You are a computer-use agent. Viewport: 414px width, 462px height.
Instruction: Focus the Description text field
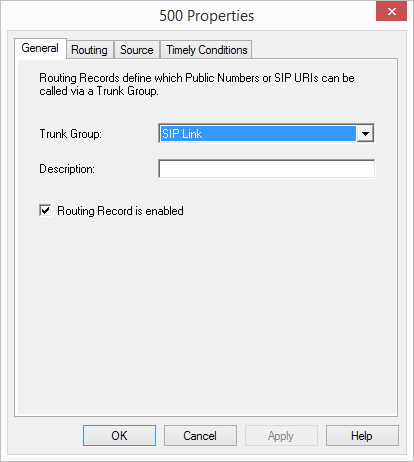point(267,169)
